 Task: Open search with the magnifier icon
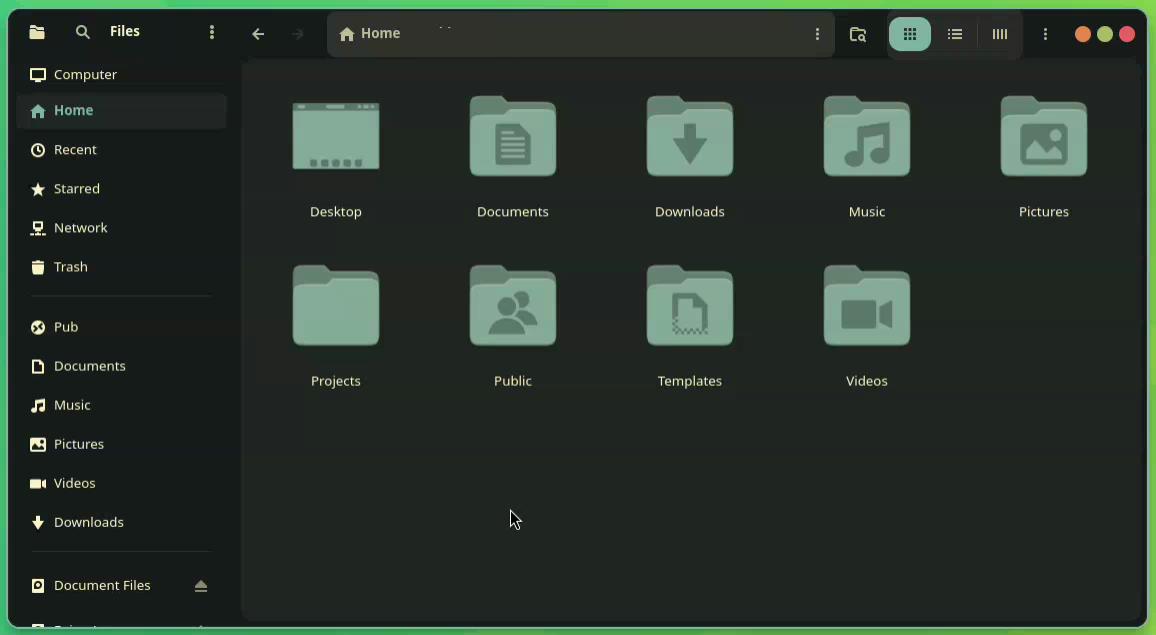pyautogui.click(x=83, y=32)
